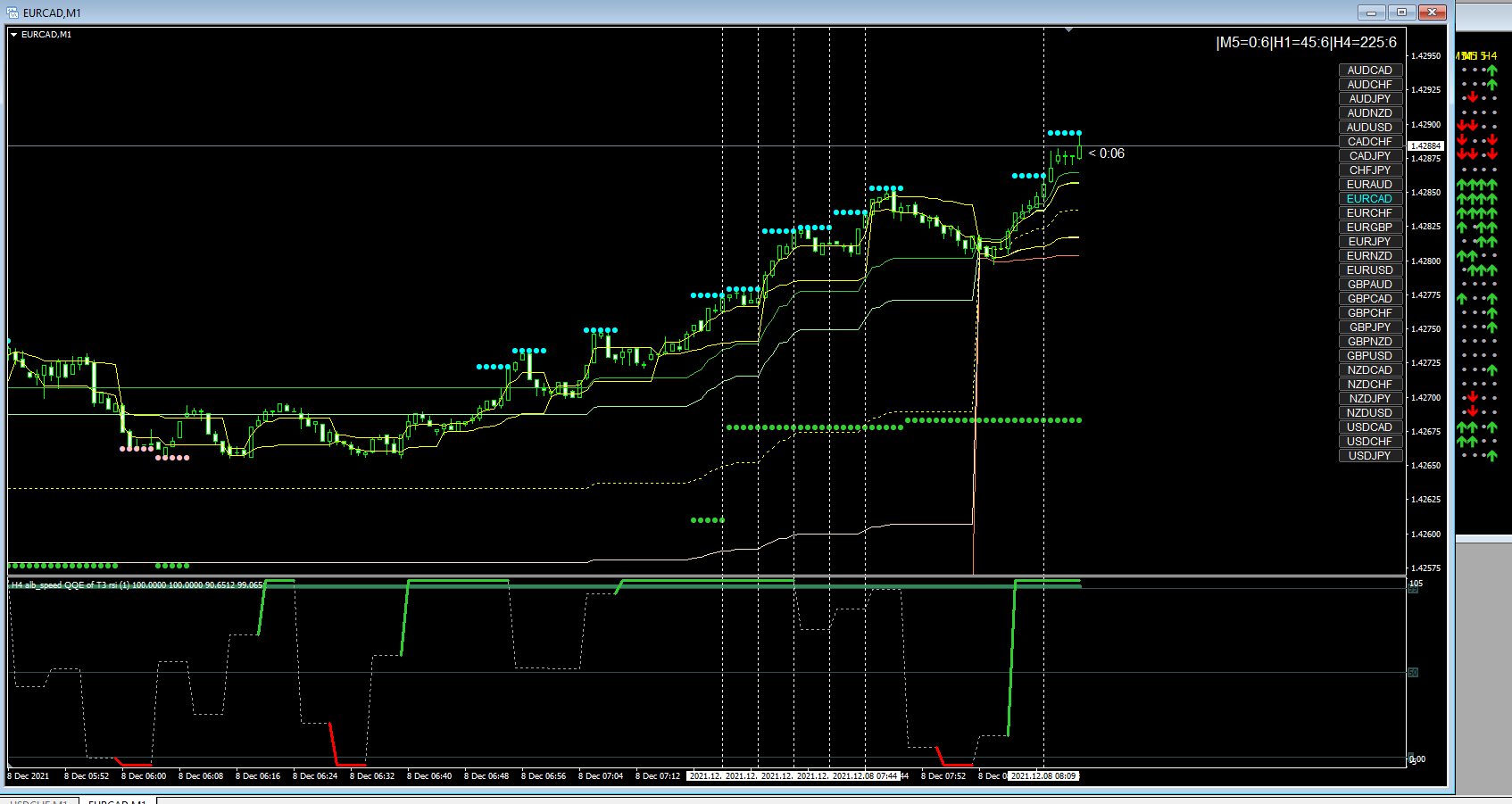The height and width of the screenshot is (804, 1512).
Task: Expand the EURCAD,M1 chart dropdown triangle
Action: coord(13,35)
